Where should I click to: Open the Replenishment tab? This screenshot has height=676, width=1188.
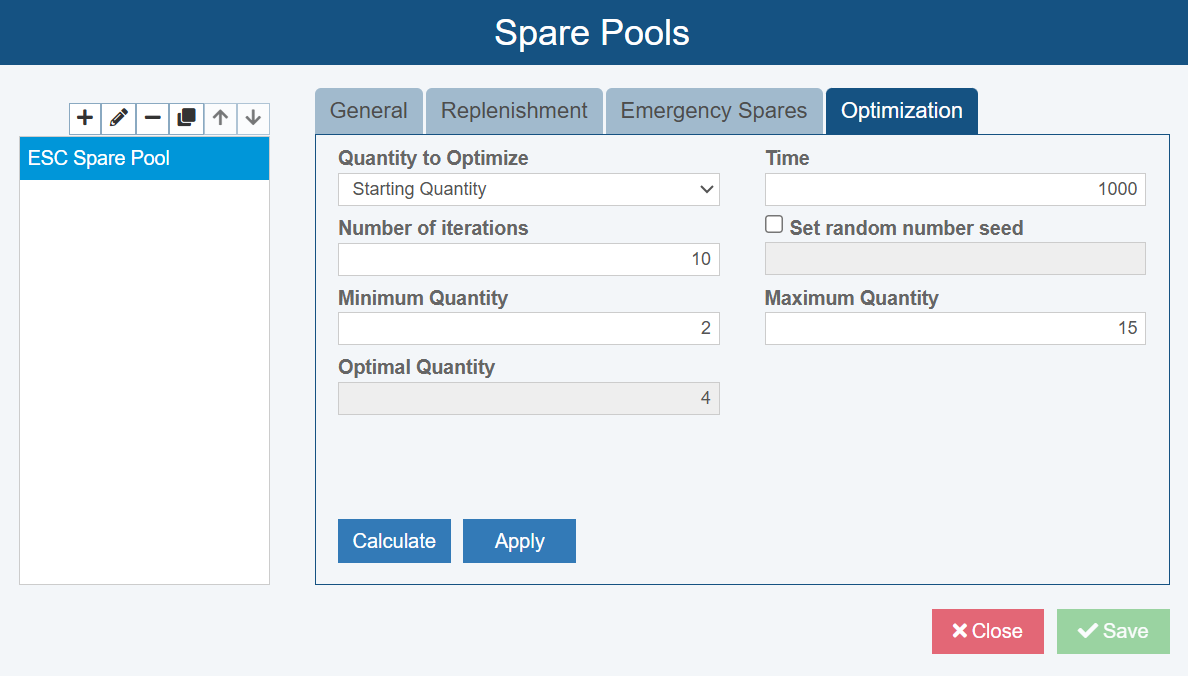514,110
